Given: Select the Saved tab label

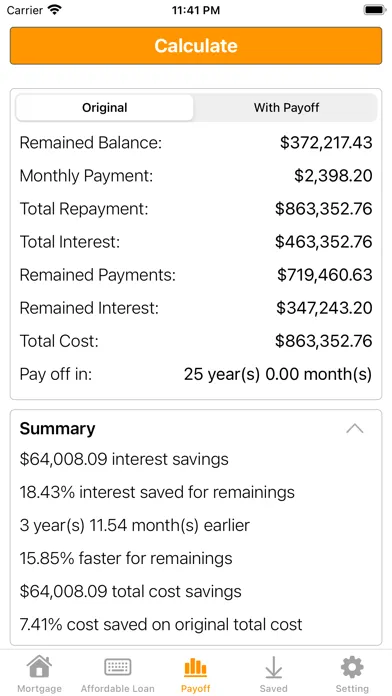Looking at the screenshot, I should tap(273, 689).
